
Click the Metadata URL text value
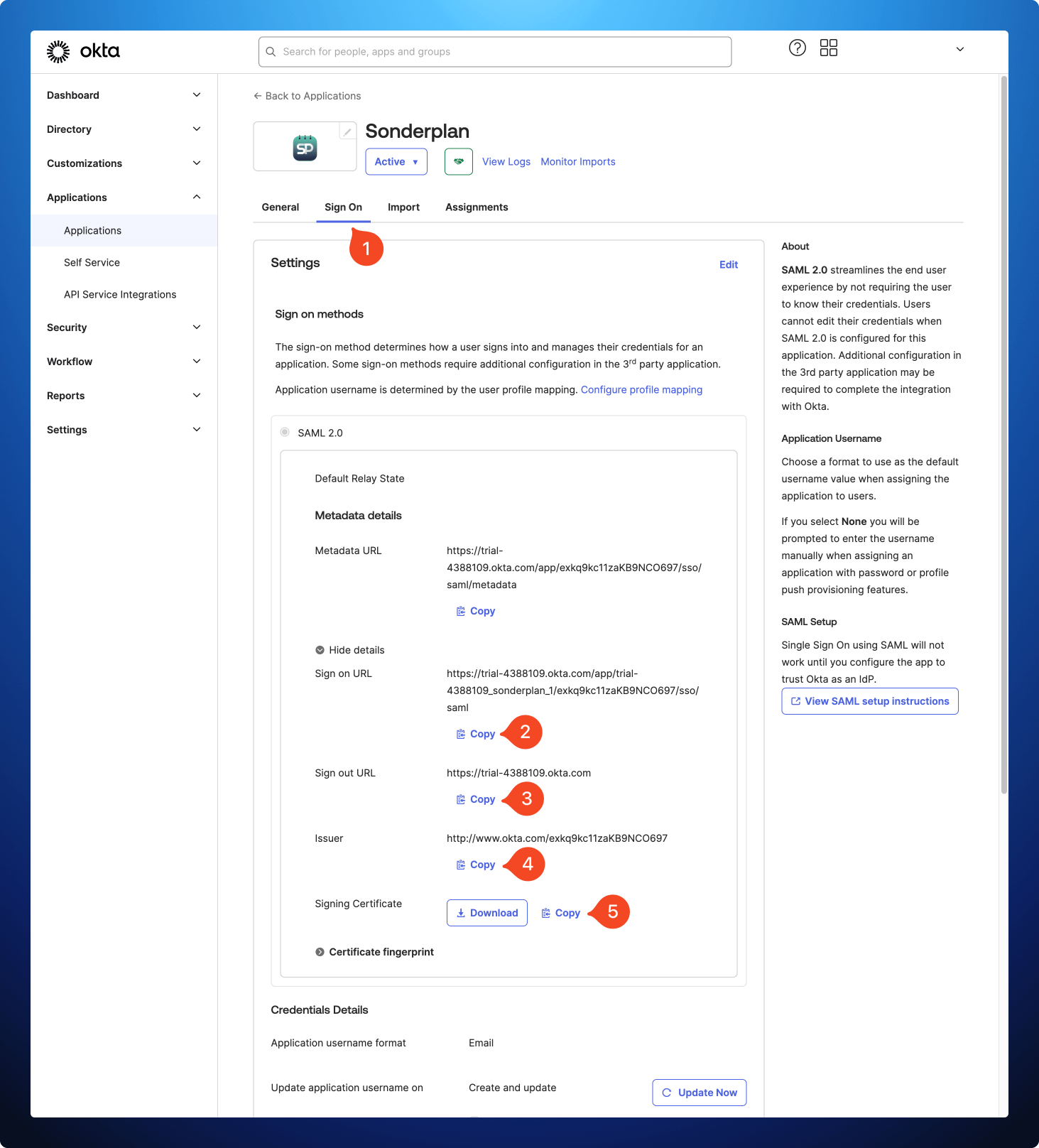click(x=574, y=568)
